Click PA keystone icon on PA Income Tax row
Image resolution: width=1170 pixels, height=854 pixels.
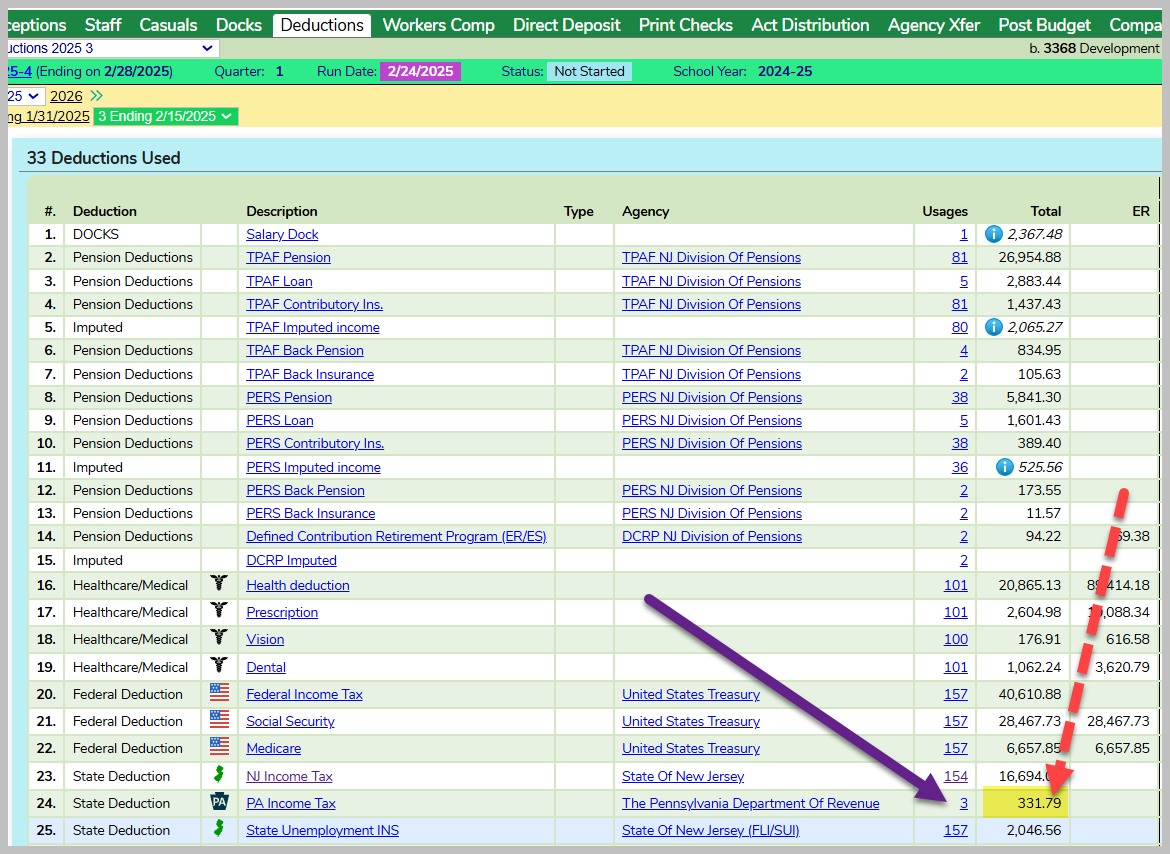pos(219,802)
